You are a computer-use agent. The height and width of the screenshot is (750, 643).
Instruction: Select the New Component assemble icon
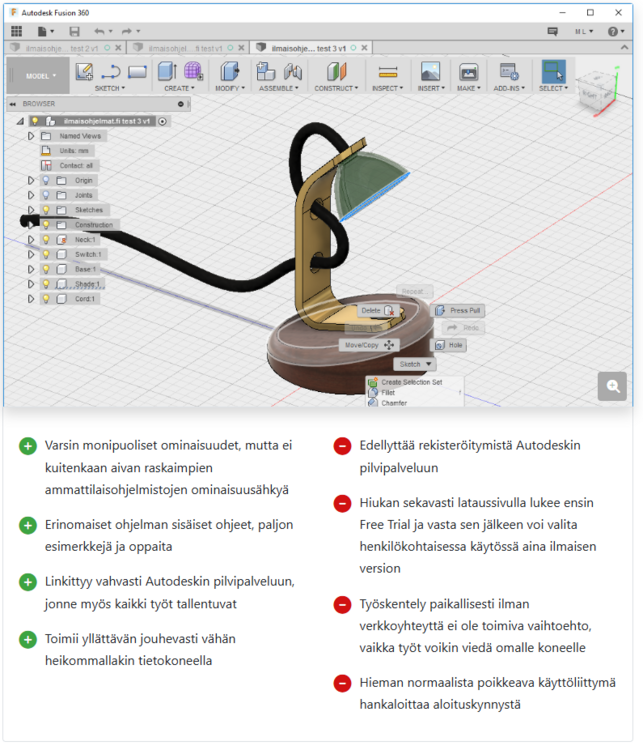point(266,71)
